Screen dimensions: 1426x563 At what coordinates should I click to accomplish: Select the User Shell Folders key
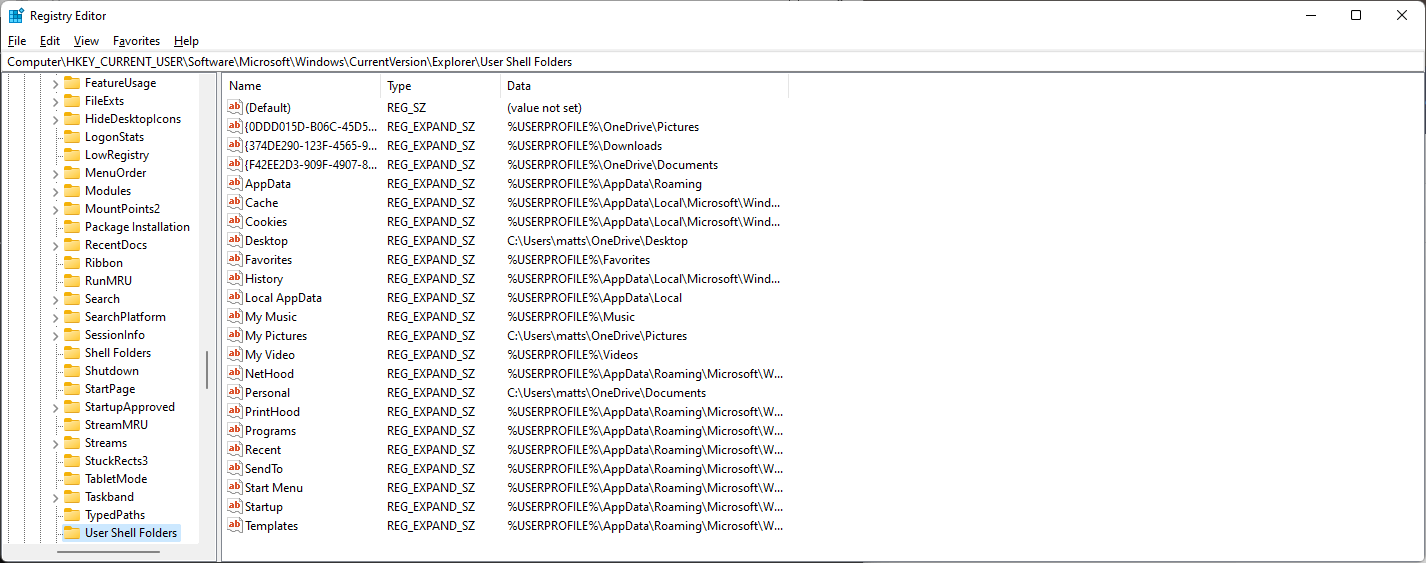[131, 533]
